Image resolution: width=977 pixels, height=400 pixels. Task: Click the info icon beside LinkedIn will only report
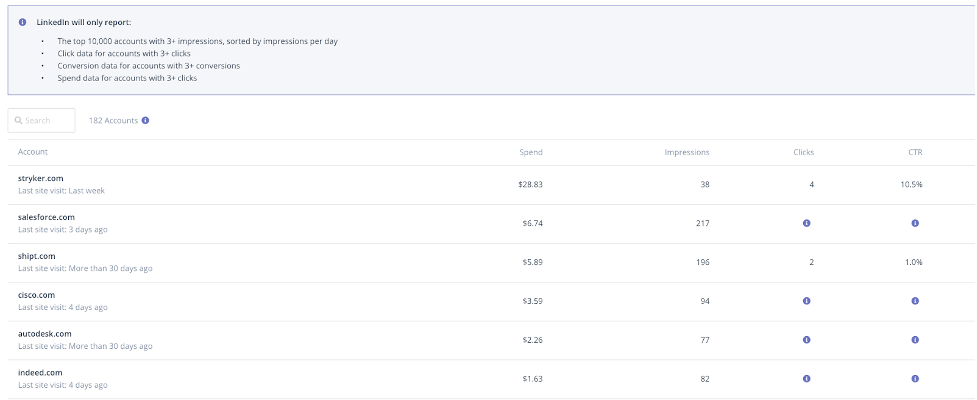[22, 22]
